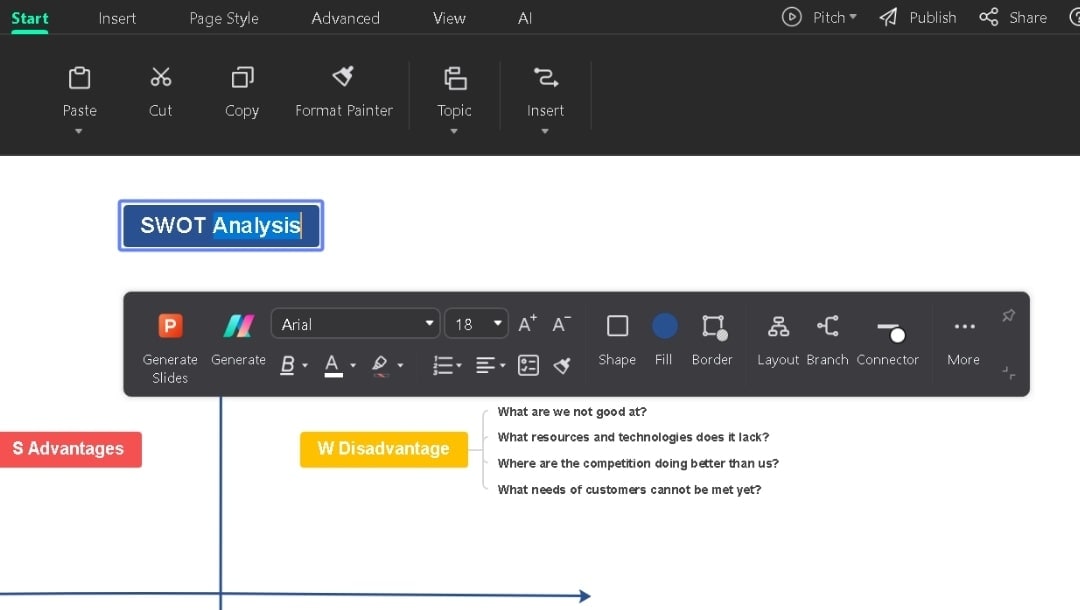This screenshot has width=1080, height=610.
Task: Click the Publish paper plane icon
Action: [x=889, y=17]
